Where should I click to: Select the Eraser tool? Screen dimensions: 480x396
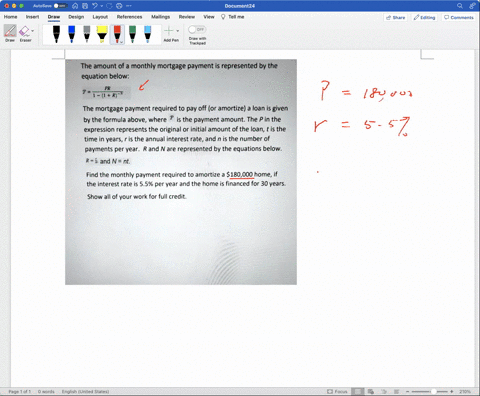[24, 33]
